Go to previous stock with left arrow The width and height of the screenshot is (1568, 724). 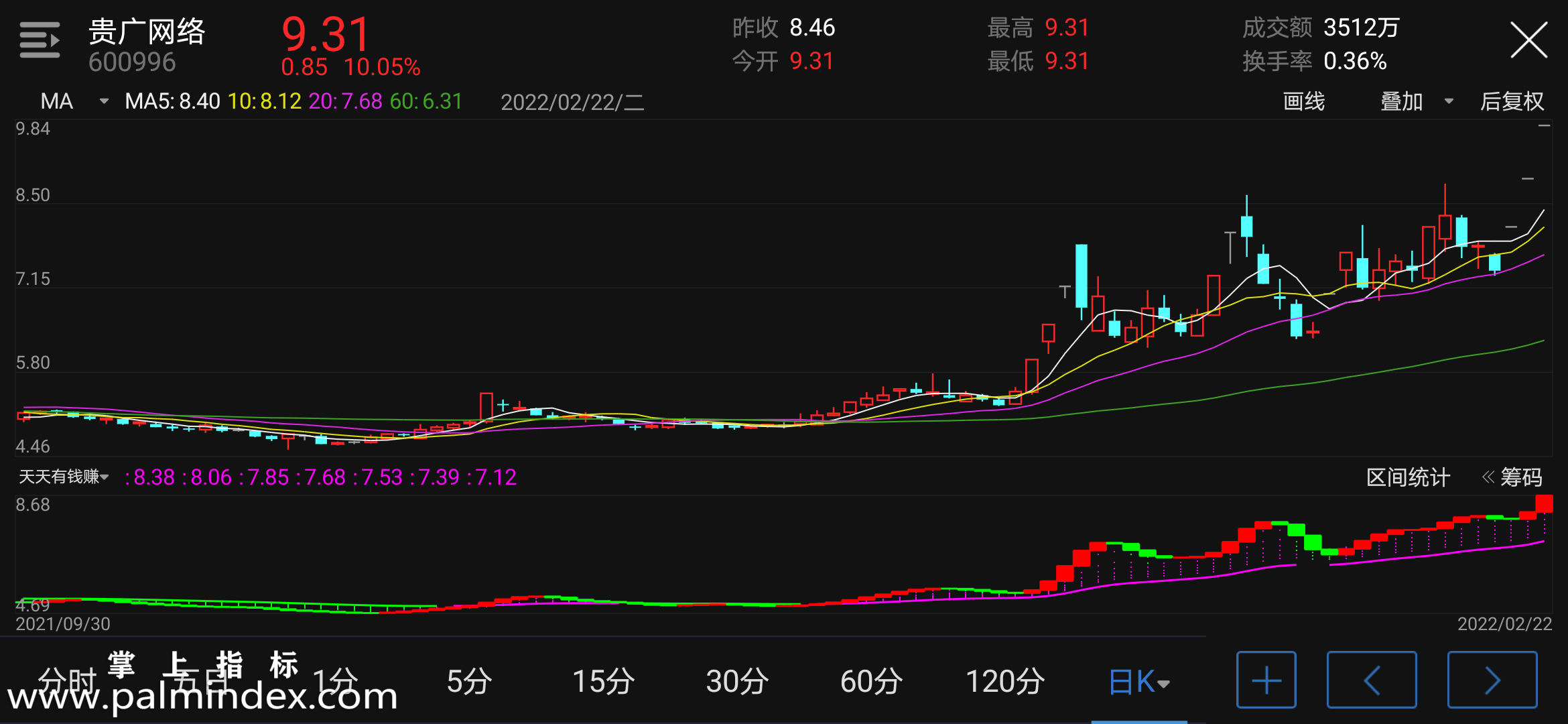click(x=1372, y=680)
